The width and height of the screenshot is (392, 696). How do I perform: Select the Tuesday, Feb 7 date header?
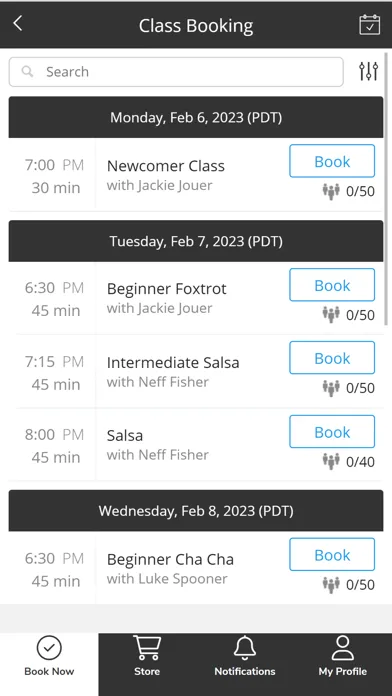(x=196, y=241)
